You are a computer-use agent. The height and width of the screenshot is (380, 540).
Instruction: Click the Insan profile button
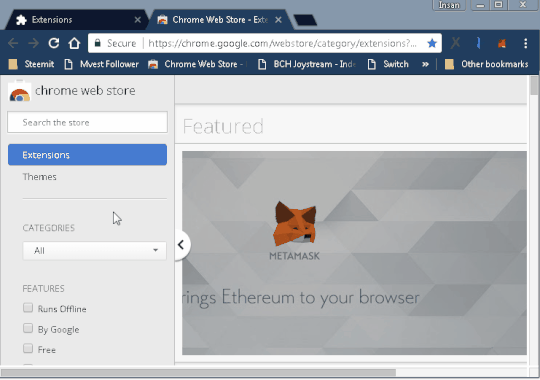point(449,5)
